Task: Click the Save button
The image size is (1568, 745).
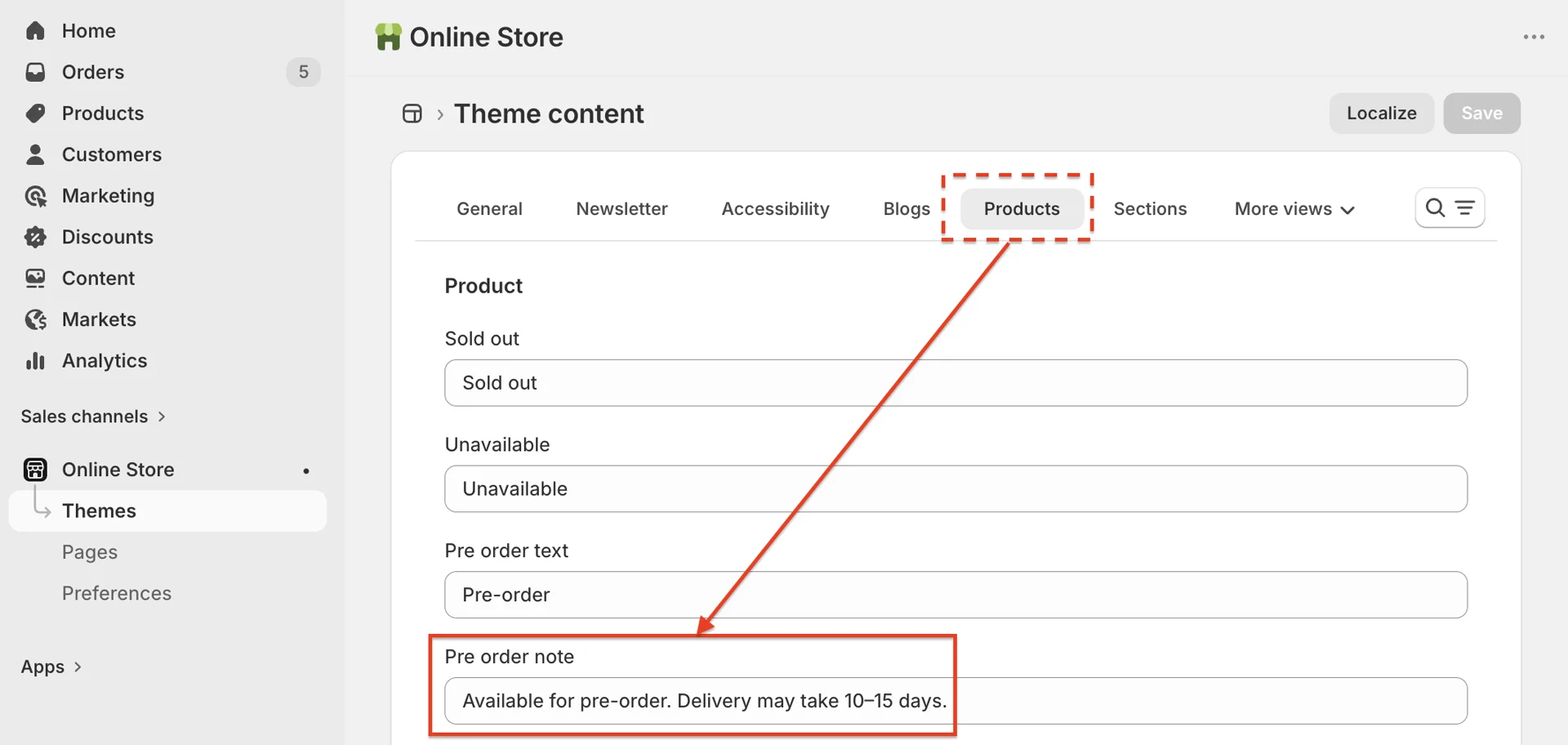Action: [1481, 114]
